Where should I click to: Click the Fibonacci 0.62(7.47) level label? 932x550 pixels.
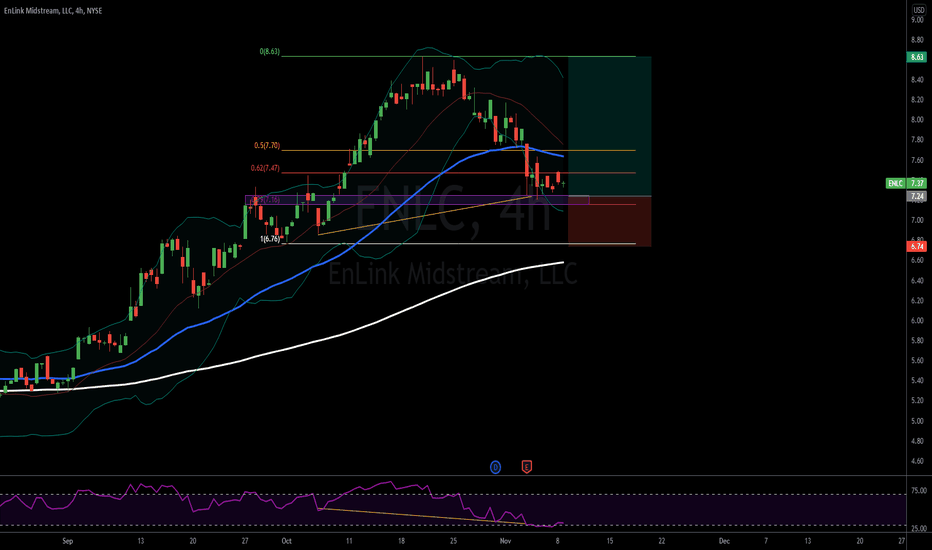tap(265, 168)
